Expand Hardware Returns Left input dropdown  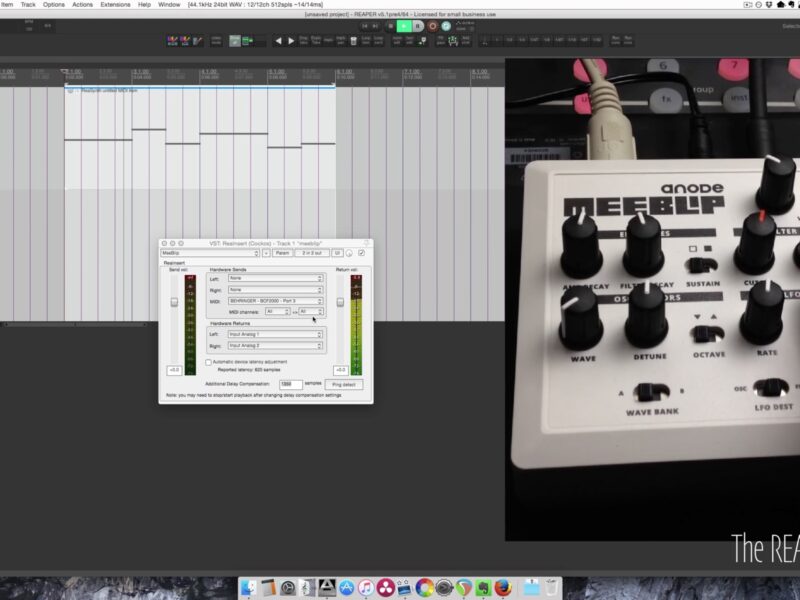(x=276, y=334)
